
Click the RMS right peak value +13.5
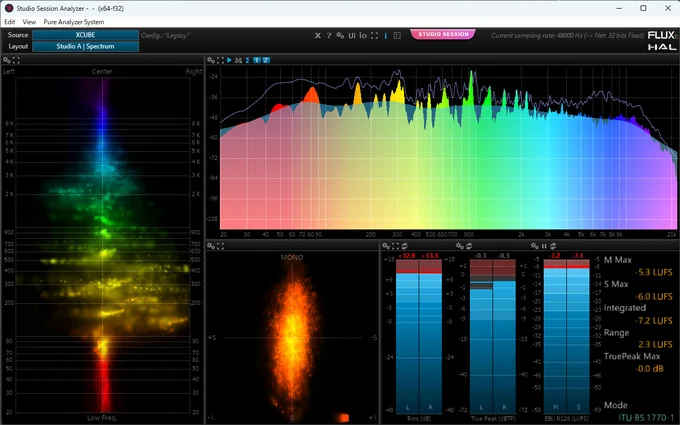click(430, 256)
